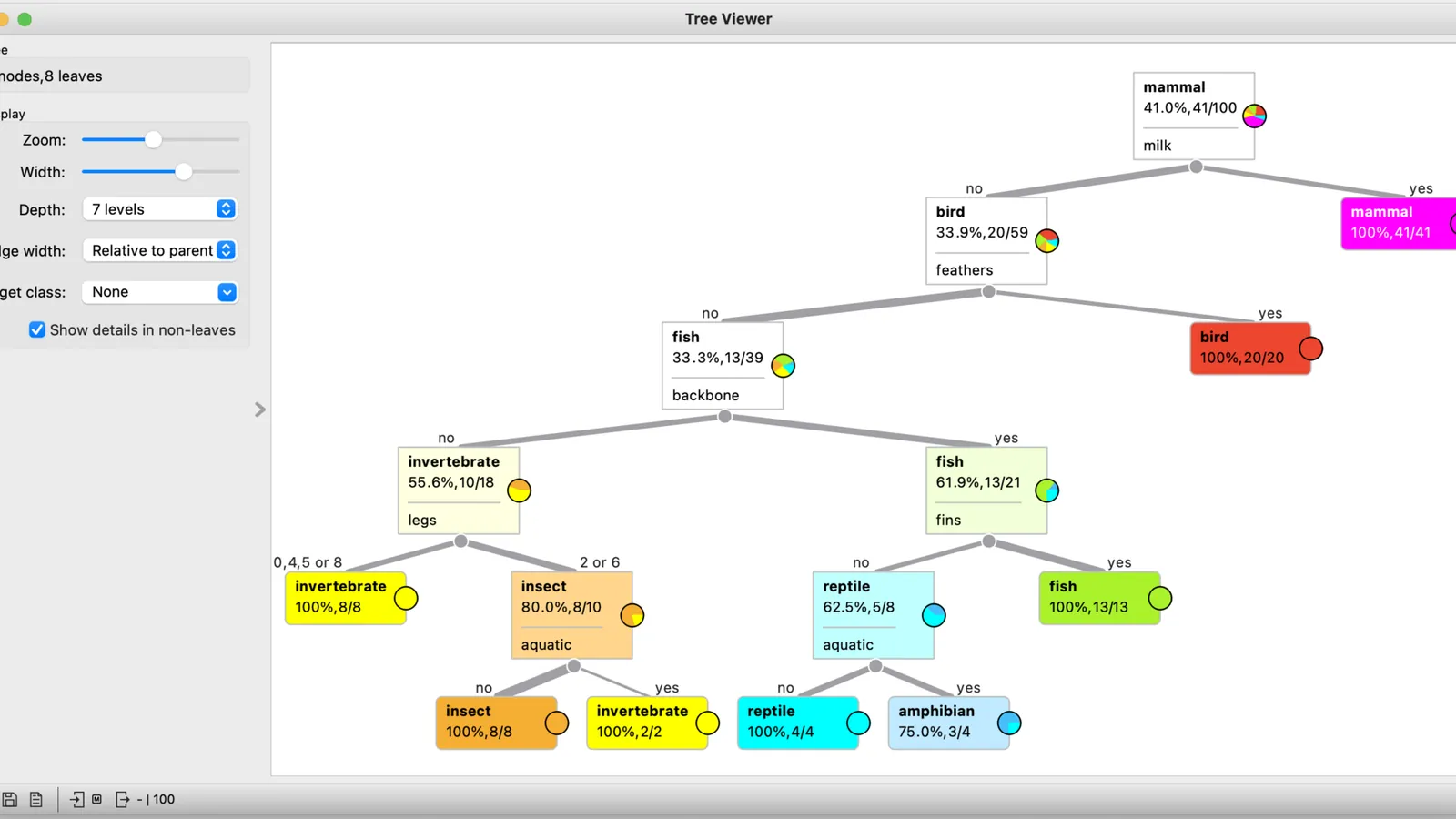Click pie chart of fish fins node
This screenshot has height=819, width=1456.
click(1046, 490)
